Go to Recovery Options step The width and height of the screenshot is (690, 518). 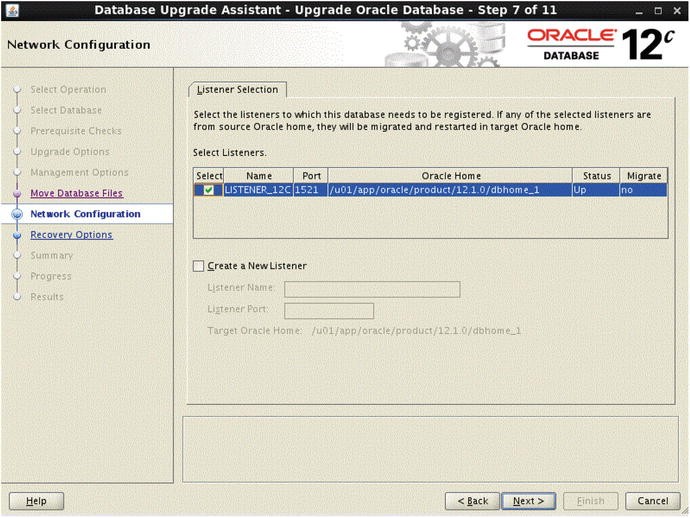coord(71,235)
